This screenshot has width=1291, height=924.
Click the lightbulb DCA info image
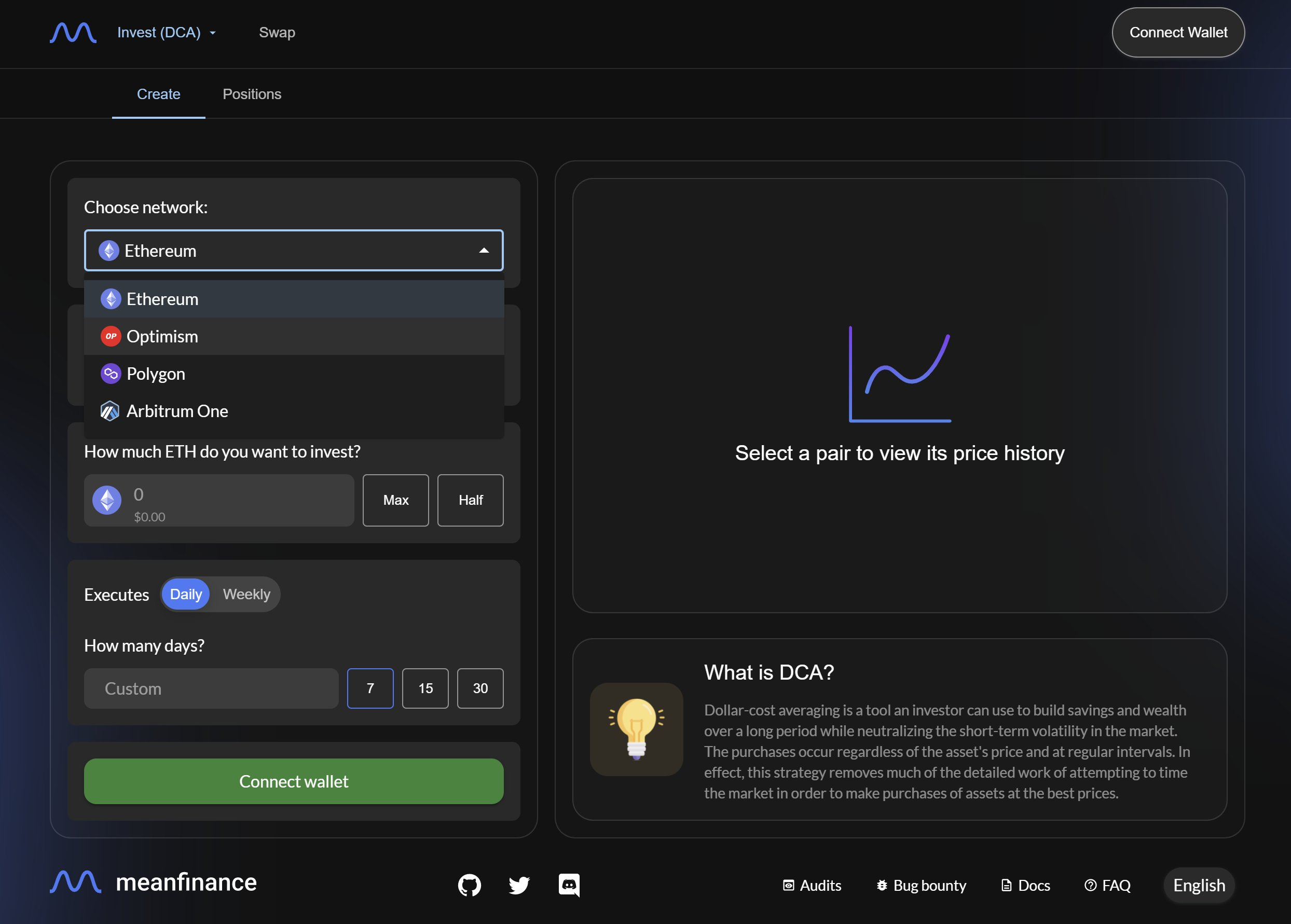[x=636, y=729]
